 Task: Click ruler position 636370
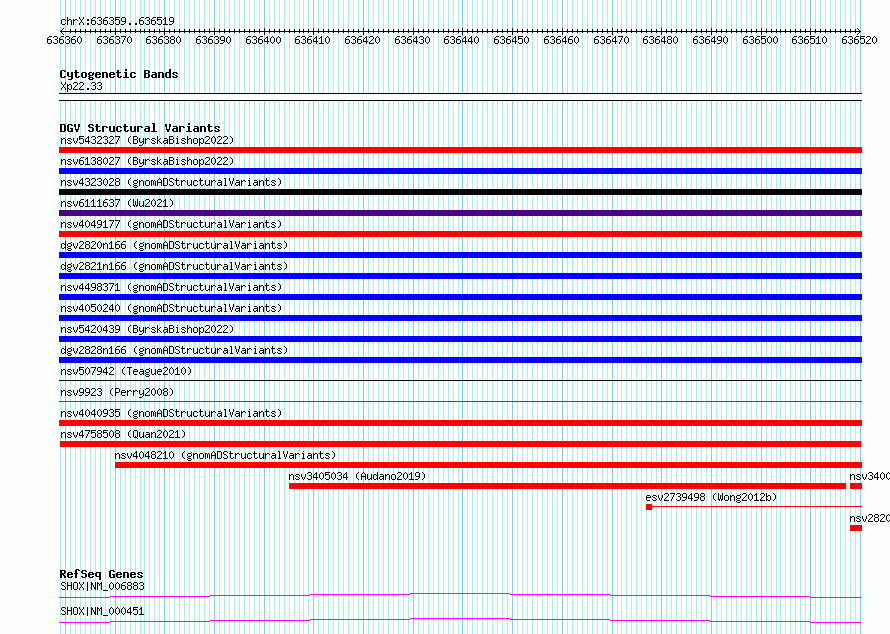(114, 40)
